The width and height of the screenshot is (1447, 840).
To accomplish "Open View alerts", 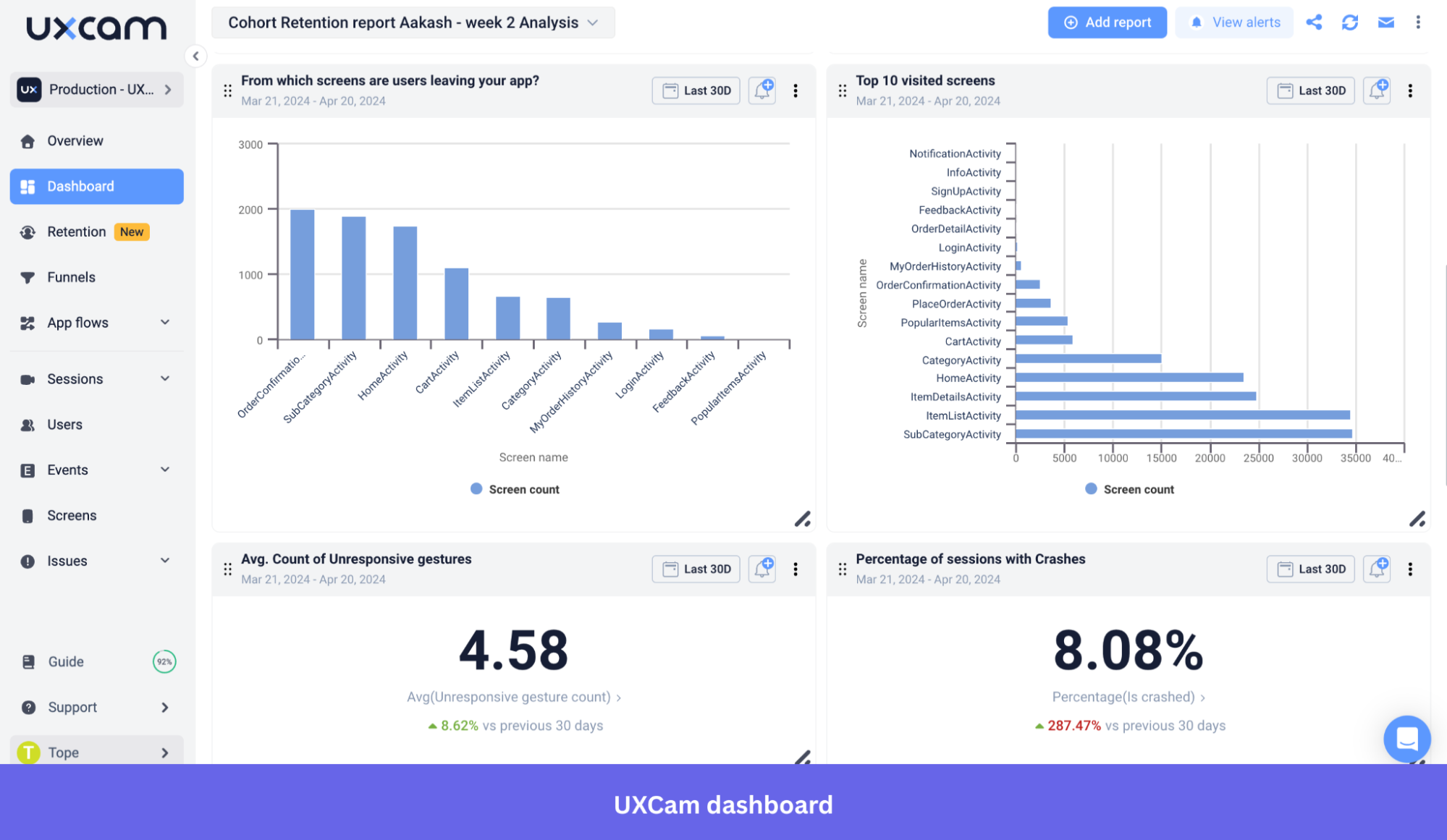I will 1234,22.
